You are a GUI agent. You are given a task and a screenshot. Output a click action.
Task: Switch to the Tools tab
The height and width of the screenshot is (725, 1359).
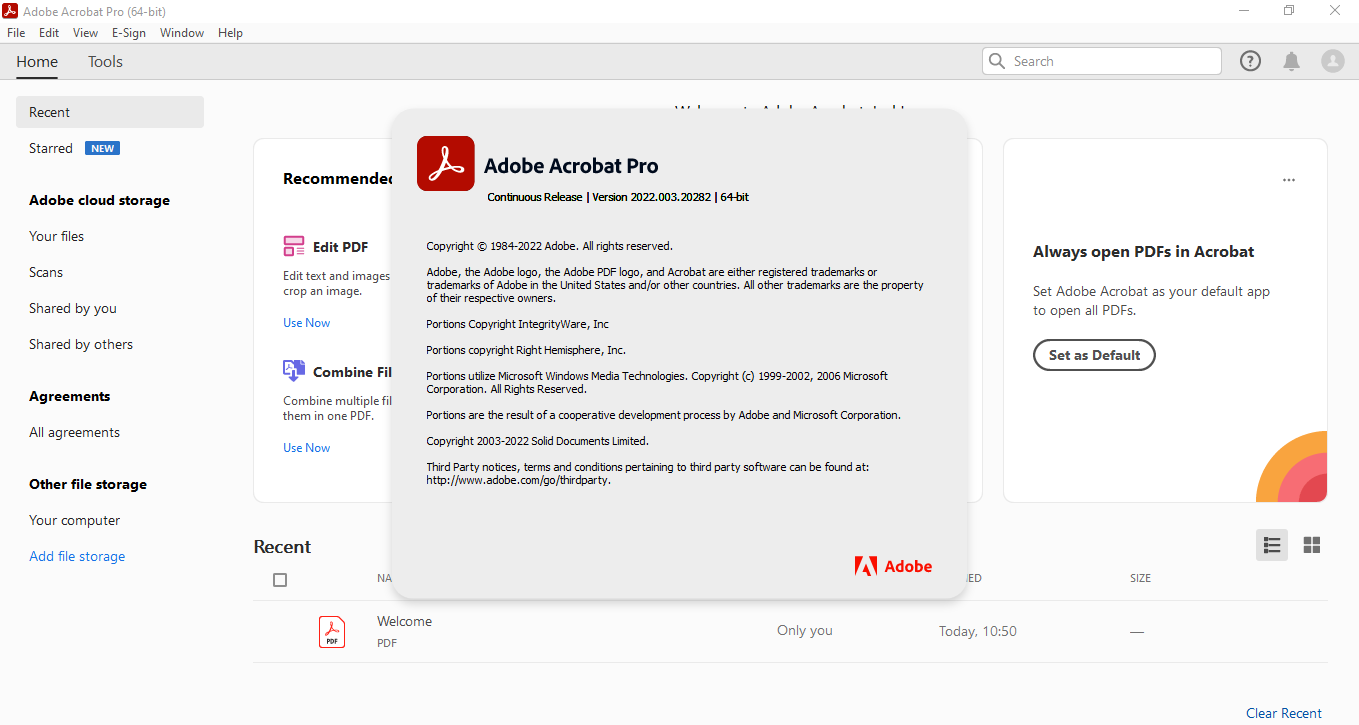[105, 62]
